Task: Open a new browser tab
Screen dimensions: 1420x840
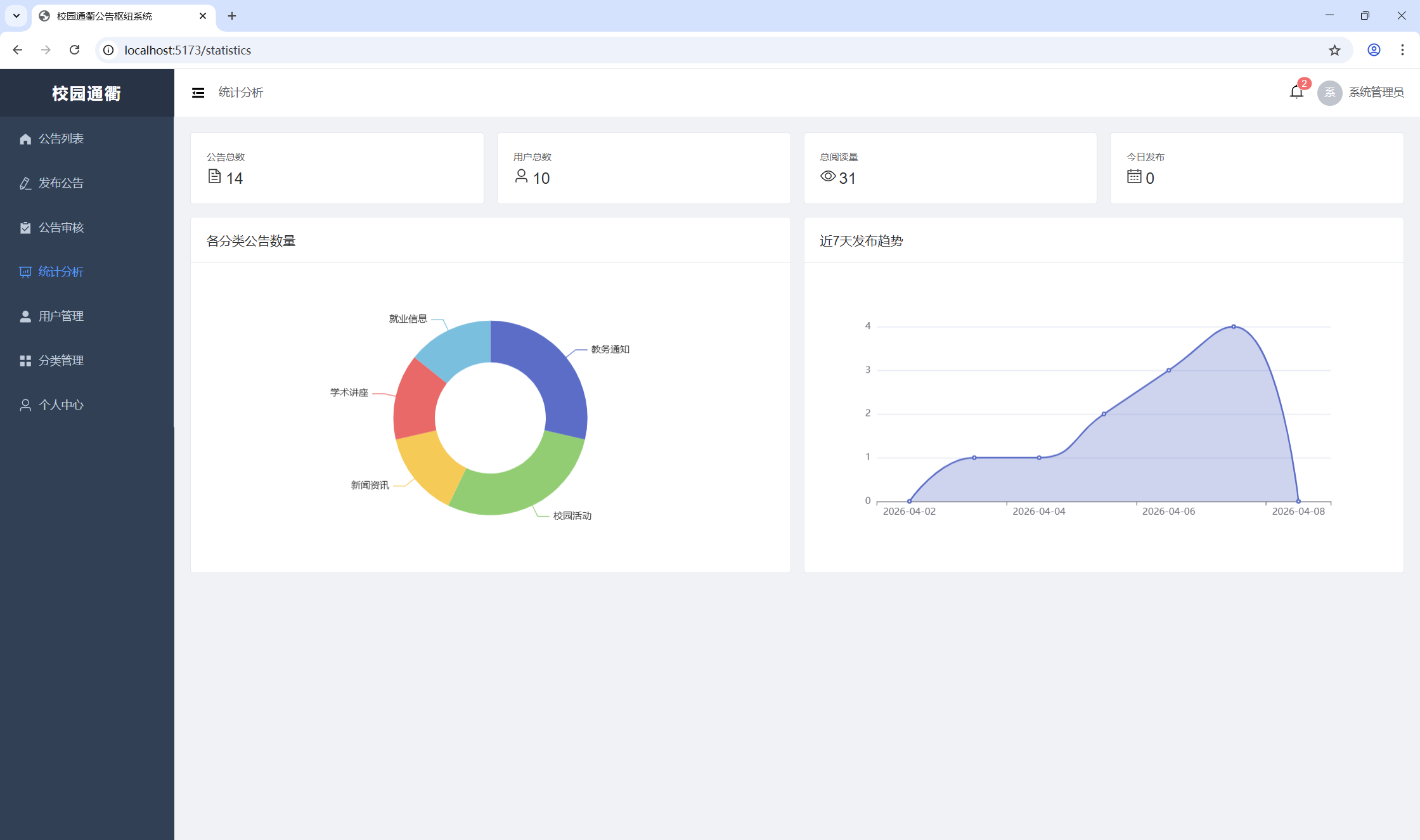Action: 232,16
